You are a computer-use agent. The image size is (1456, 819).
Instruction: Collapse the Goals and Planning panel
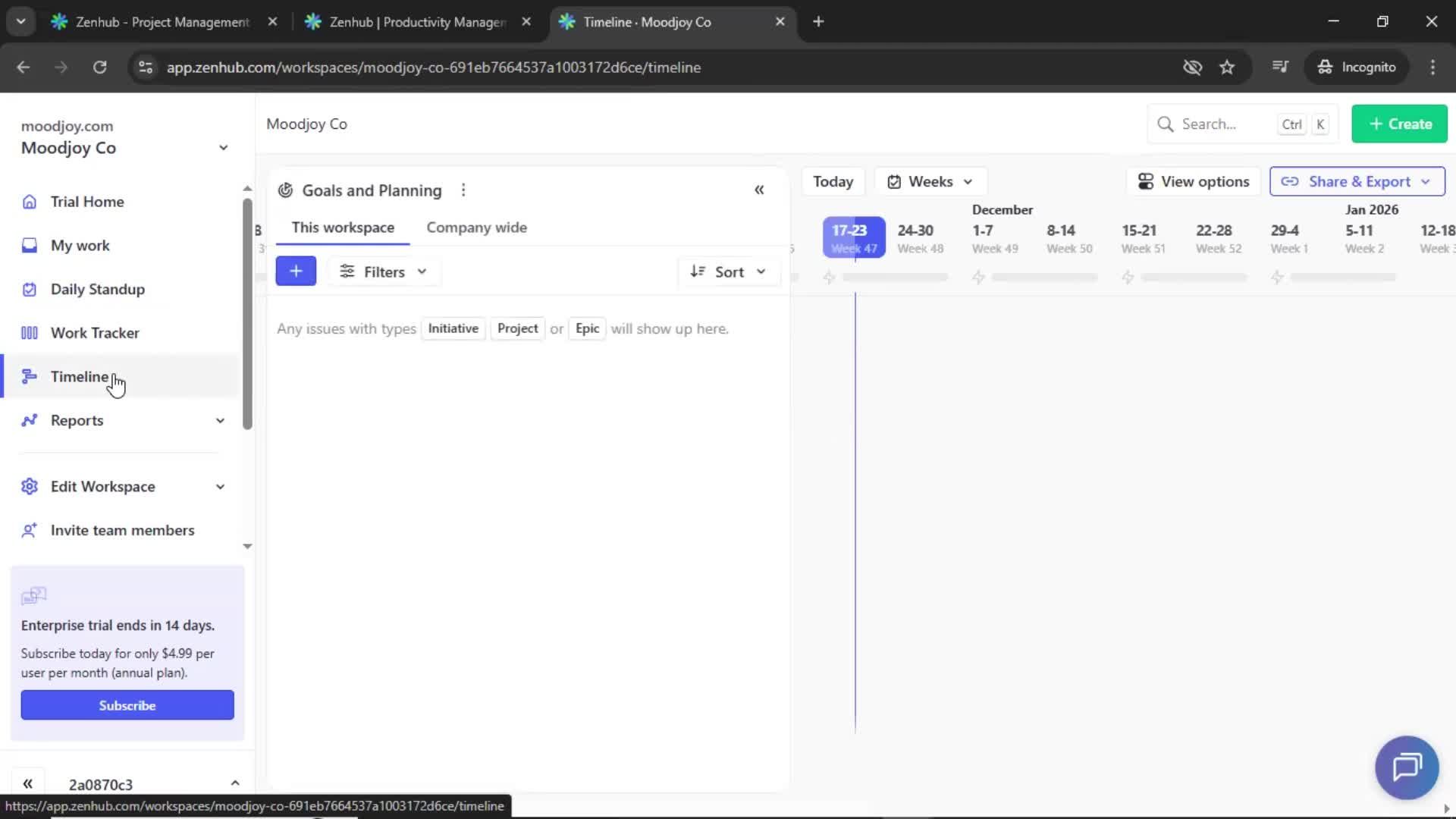point(759,190)
